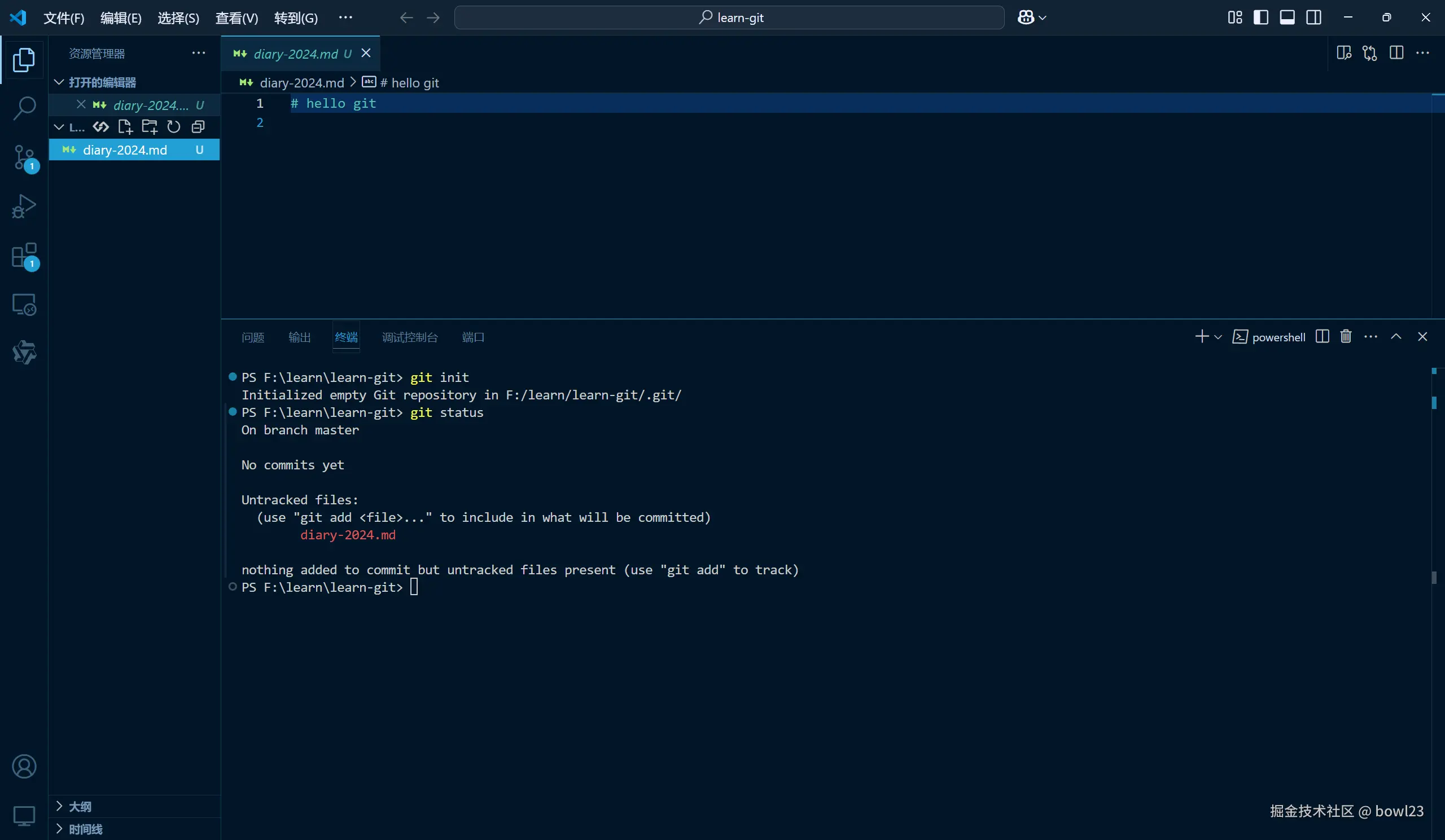Open the Run and Debug view

[24, 207]
